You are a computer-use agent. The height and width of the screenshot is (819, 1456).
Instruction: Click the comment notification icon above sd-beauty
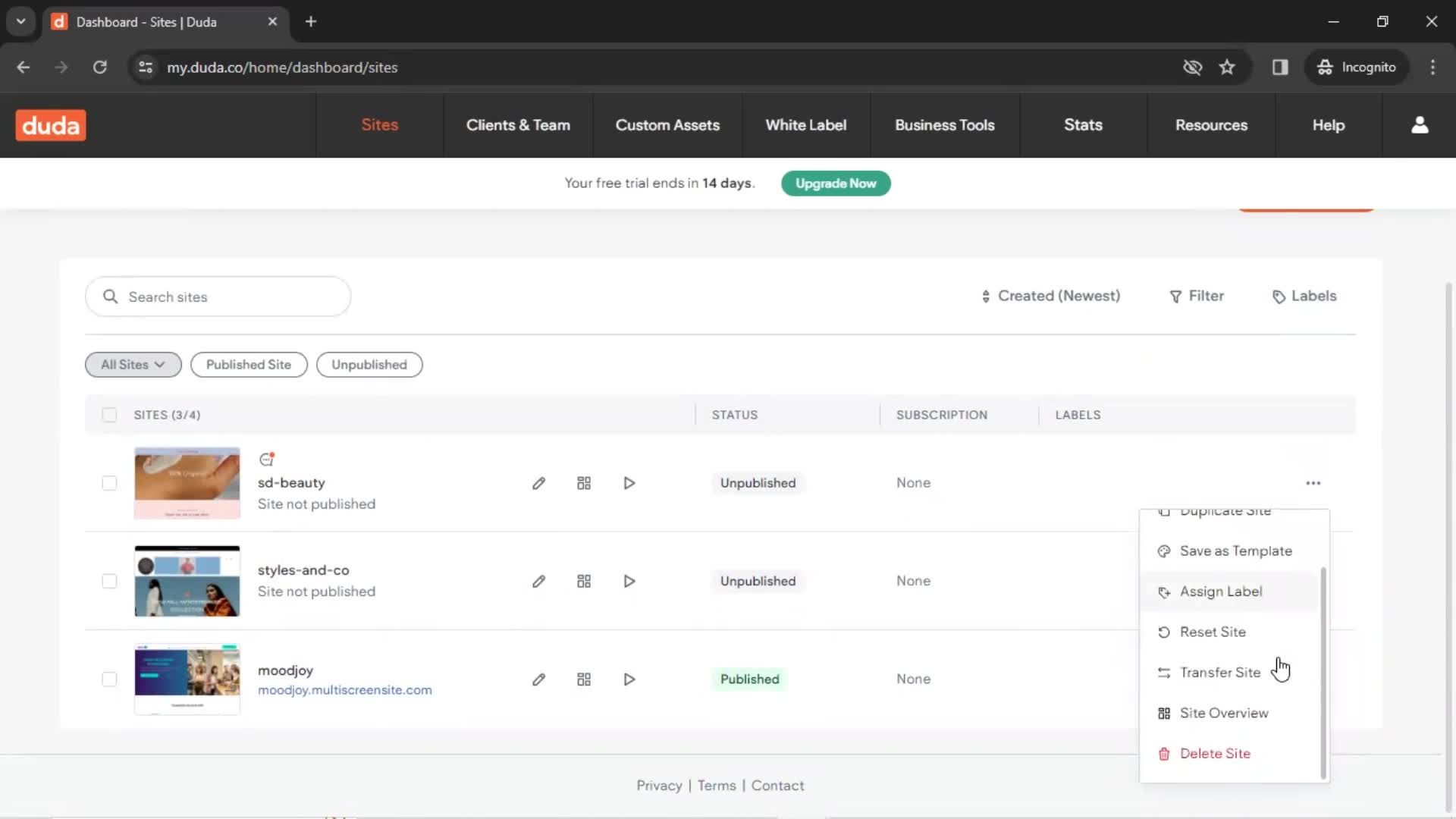266,459
